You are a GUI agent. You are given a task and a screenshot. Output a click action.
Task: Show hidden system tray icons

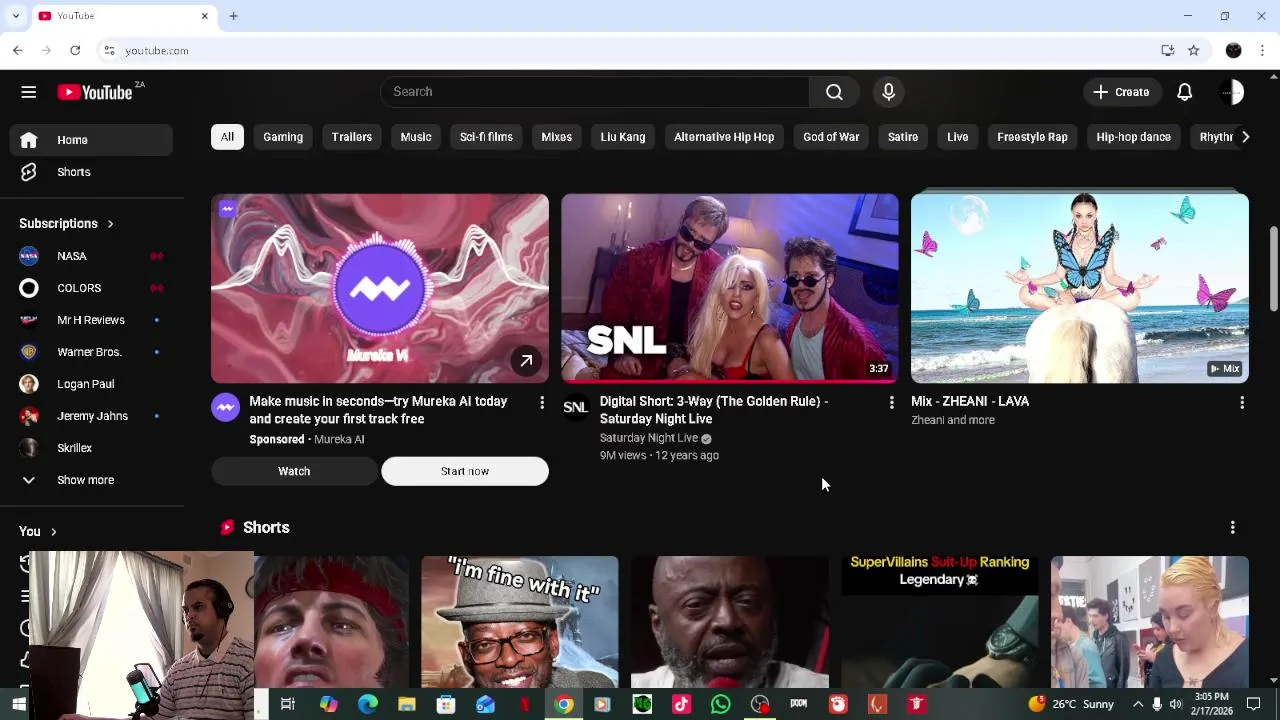coord(1138,705)
